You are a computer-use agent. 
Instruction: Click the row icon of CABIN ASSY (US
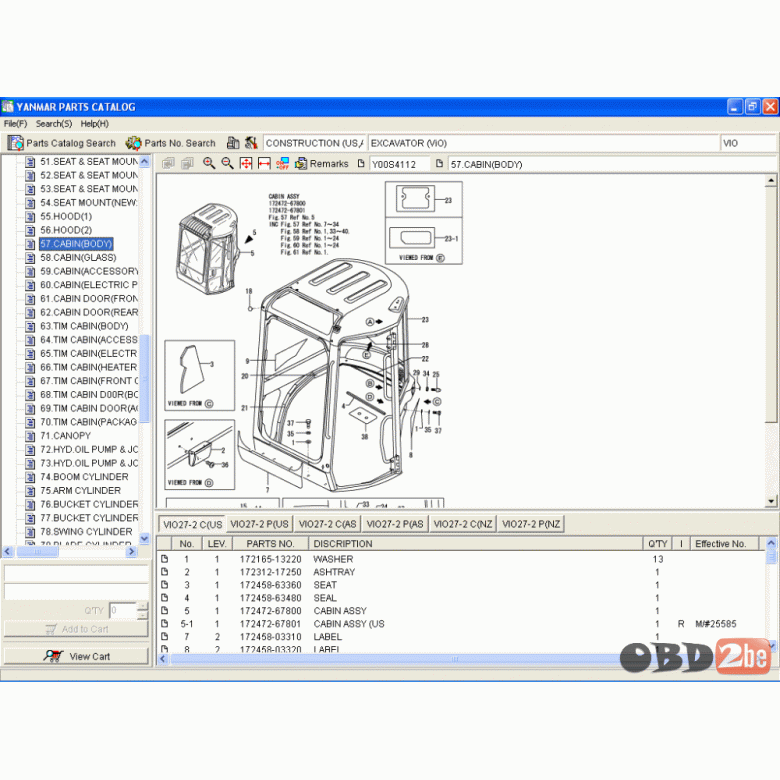[x=165, y=624]
